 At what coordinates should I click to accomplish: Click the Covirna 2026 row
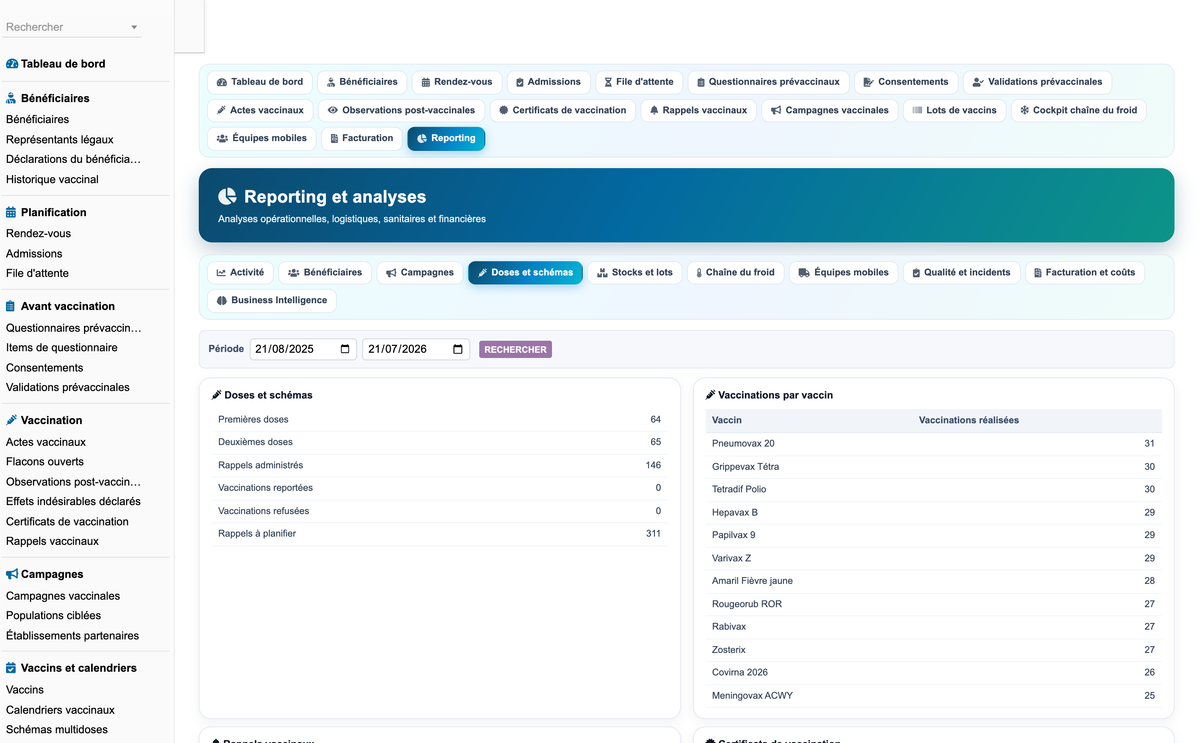[933, 672]
